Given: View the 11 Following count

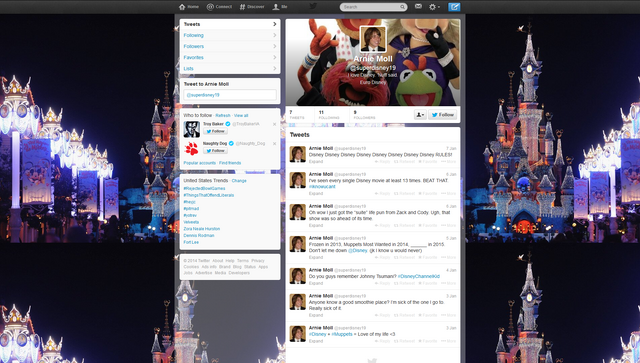Looking at the screenshot, I should pos(329,115).
